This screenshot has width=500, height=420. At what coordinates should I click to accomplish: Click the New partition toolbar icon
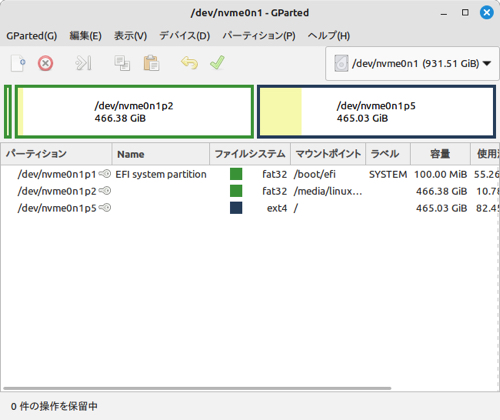(x=18, y=63)
